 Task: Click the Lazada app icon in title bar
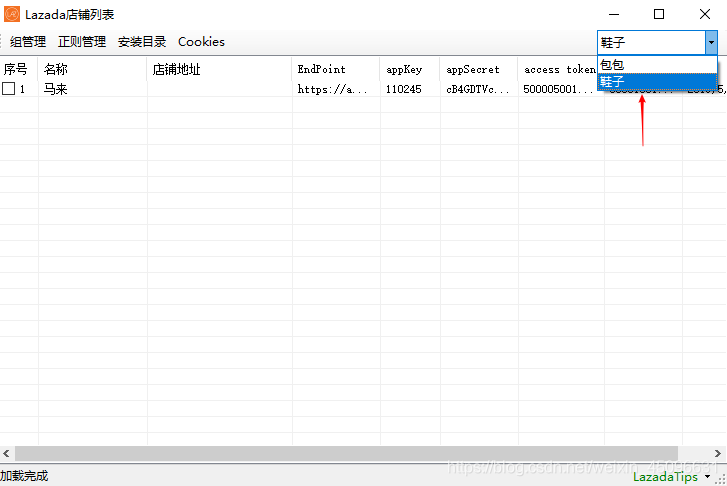pos(12,14)
